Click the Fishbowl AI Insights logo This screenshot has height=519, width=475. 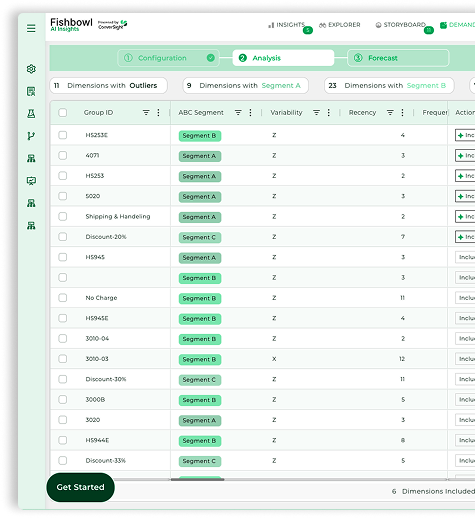click(x=71, y=25)
